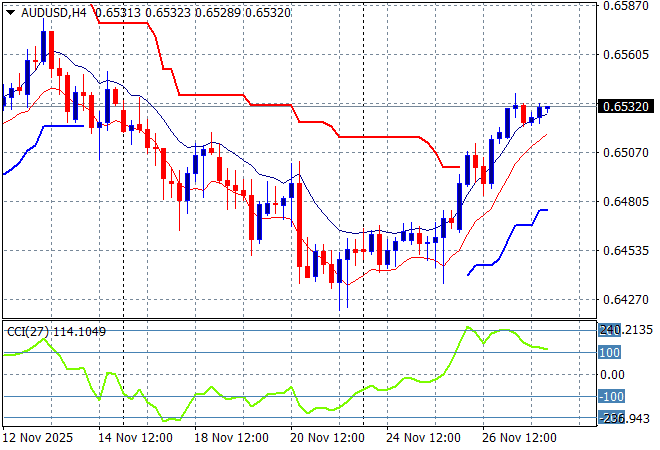Screen dimensions: 660x450
Task: Open the chart menu triangle beside AUDUSD
Action: click(11, 13)
